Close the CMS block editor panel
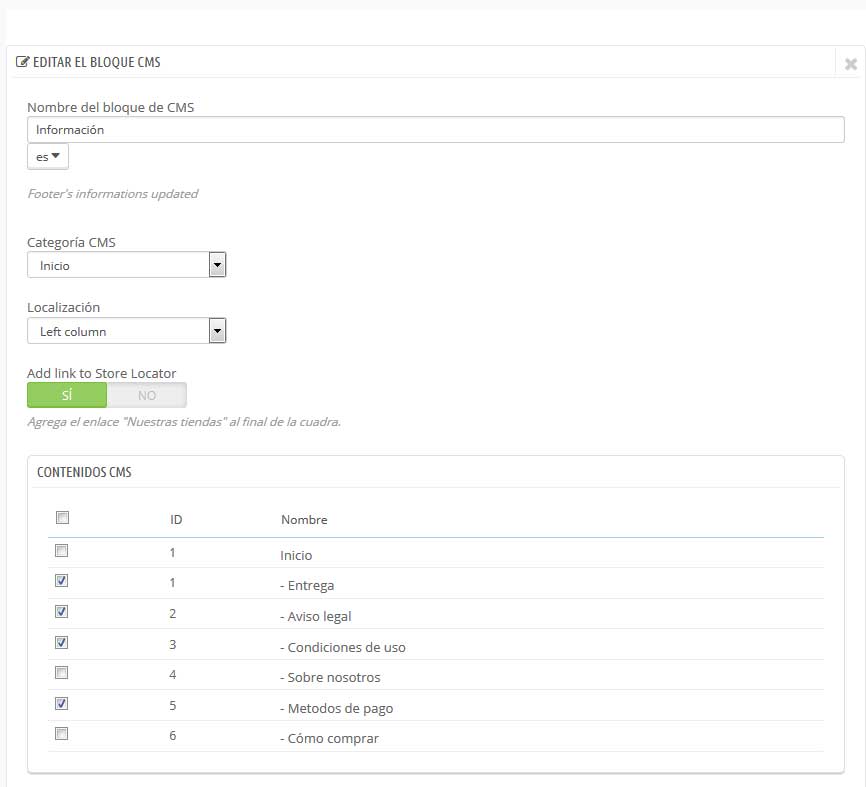The width and height of the screenshot is (866, 787). tap(851, 64)
